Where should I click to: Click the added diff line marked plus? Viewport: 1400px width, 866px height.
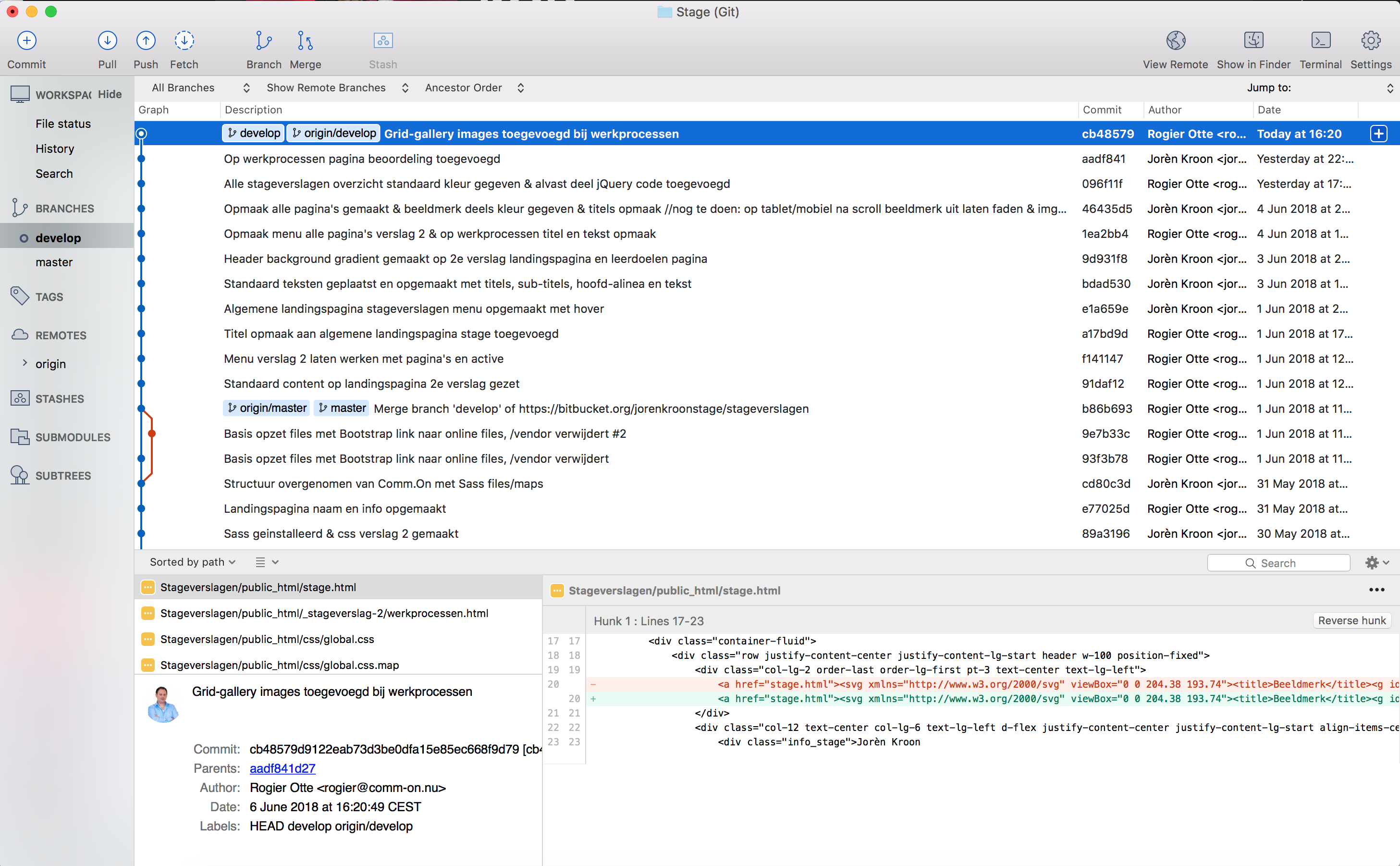(x=993, y=698)
